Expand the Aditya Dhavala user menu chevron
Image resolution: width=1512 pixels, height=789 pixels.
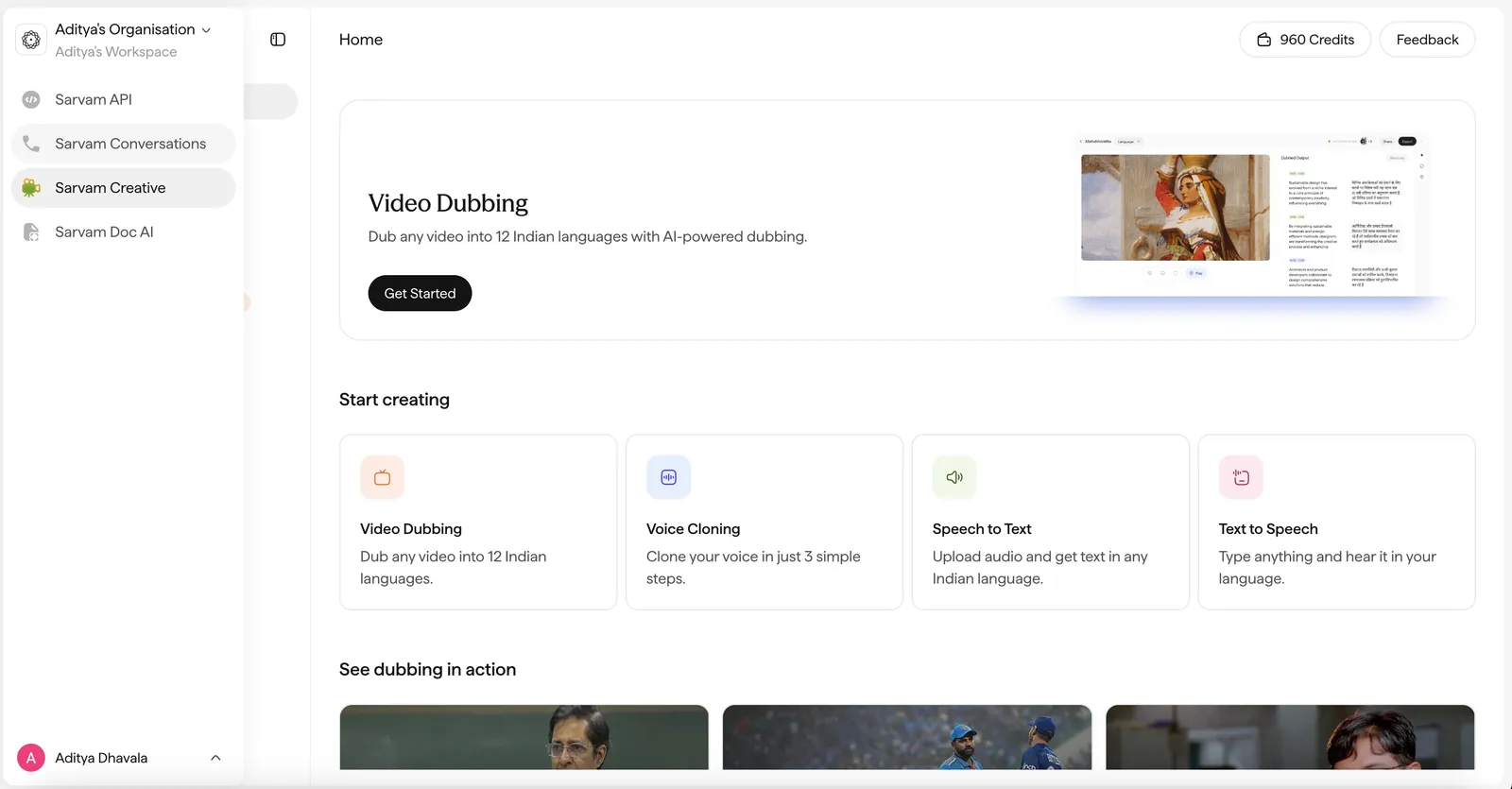pyautogui.click(x=215, y=758)
